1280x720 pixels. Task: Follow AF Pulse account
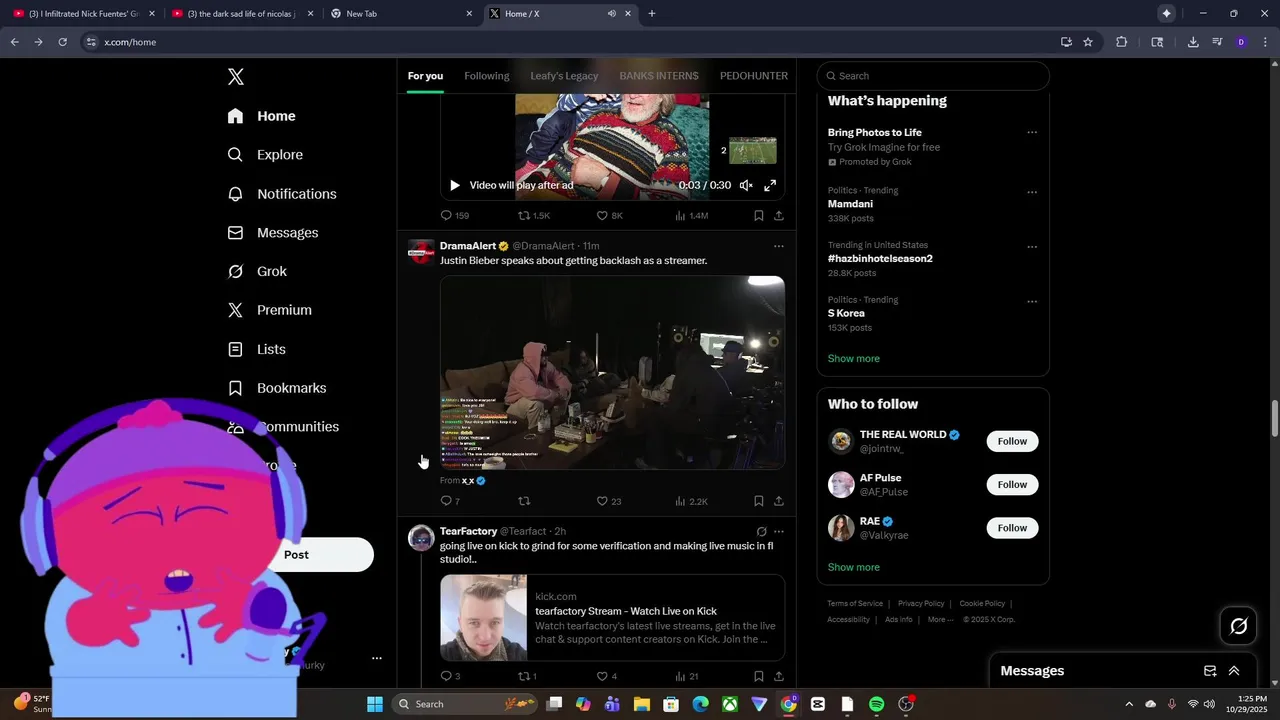[1012, 485]
